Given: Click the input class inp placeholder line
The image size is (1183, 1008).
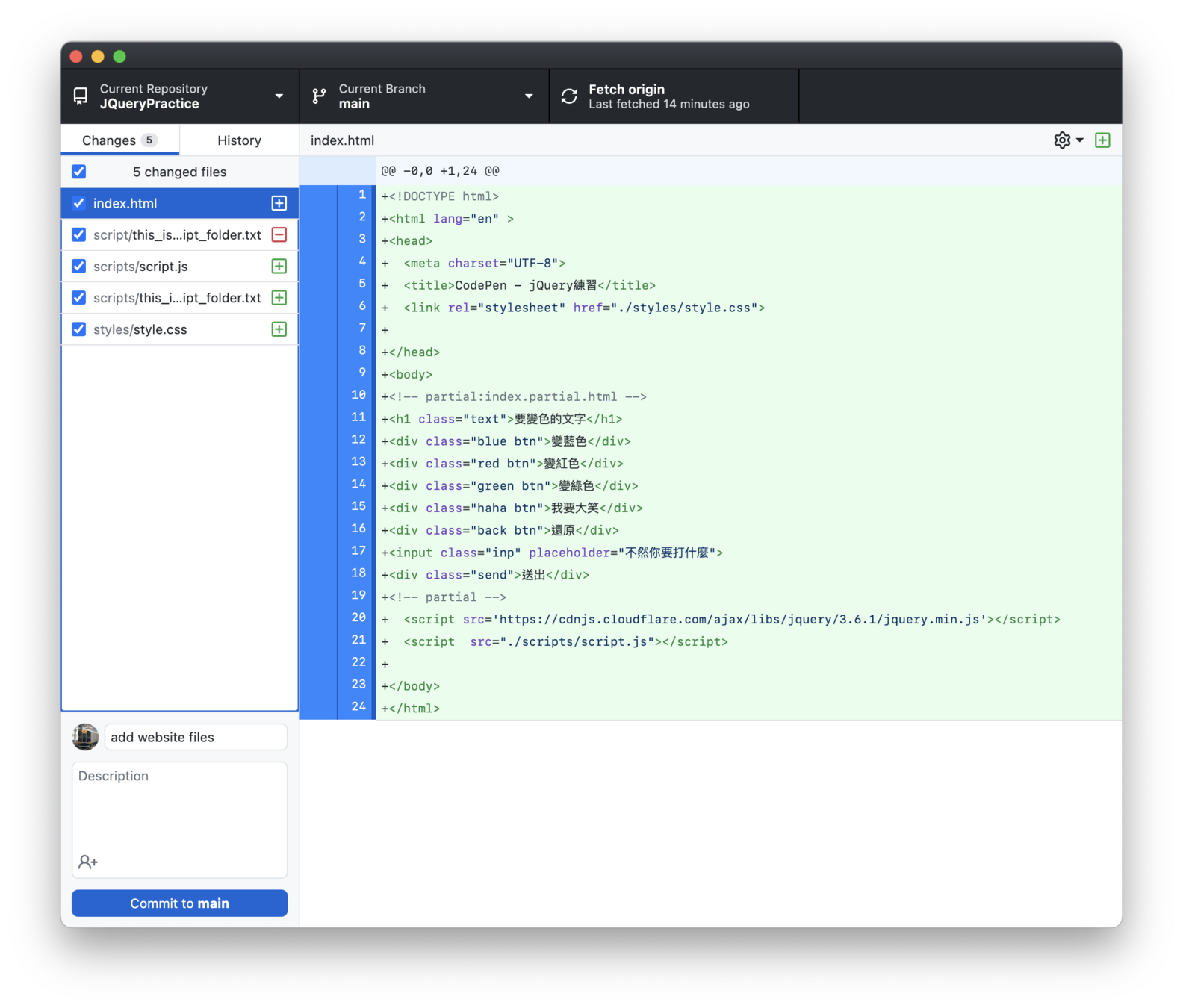Looking at the screenshot, I should point(748,553).
